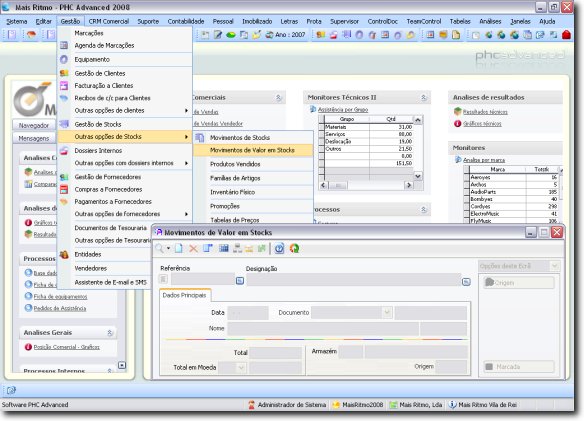The image size is (584, 421).
Task: Open the Assistência por Grupo link
Action: pos(343,110)
